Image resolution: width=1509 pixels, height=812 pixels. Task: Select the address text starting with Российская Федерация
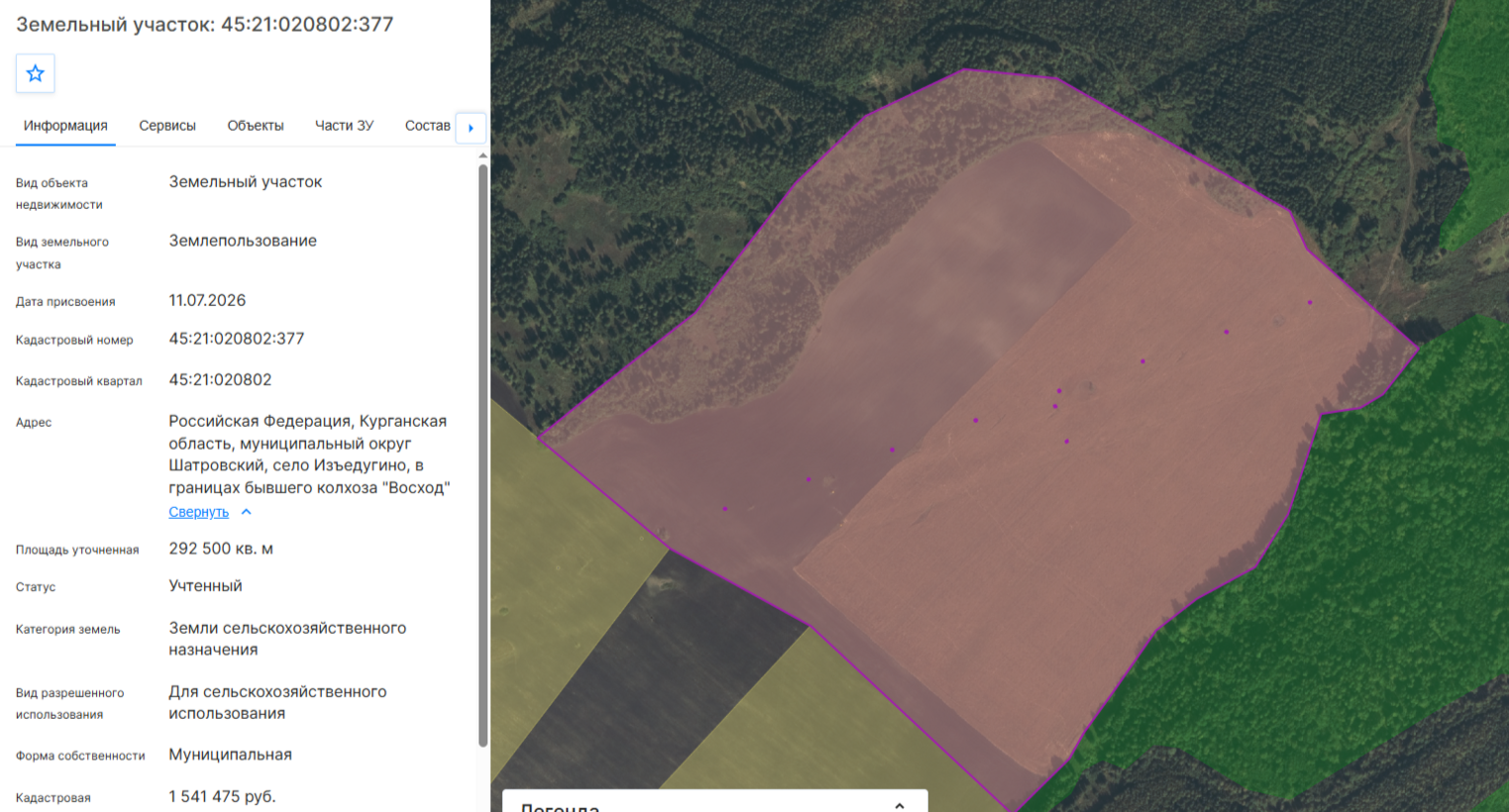point(309,455)
